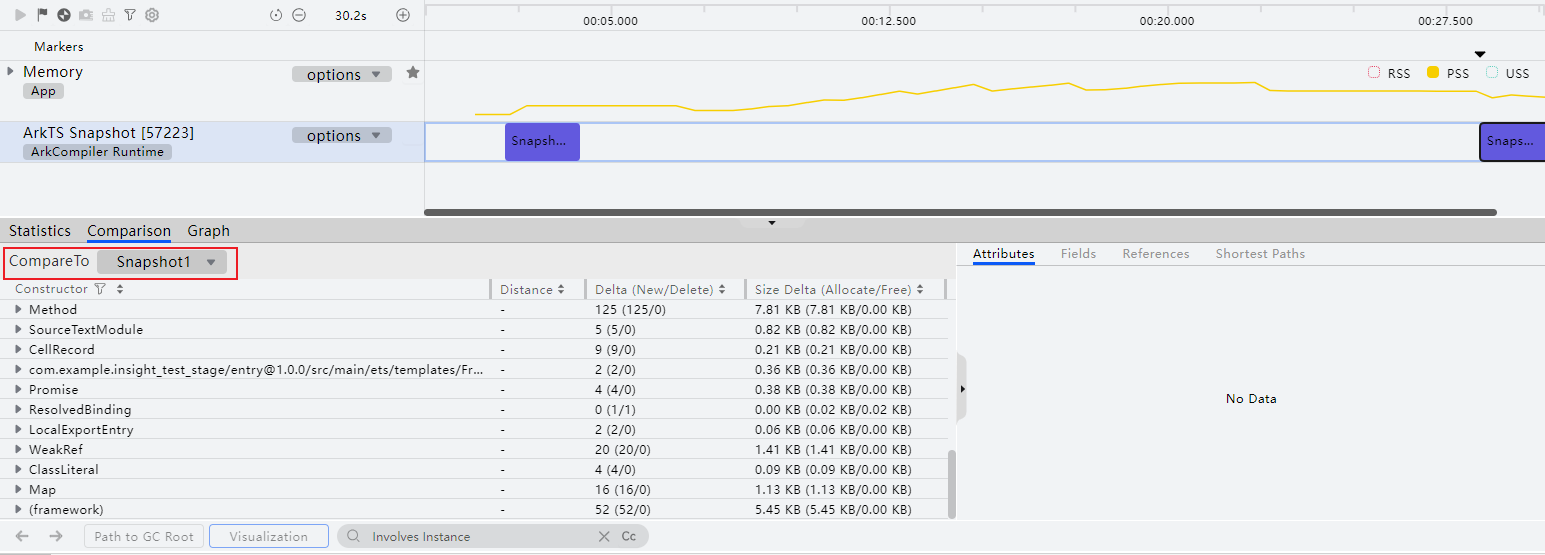Open the Shortest Paths tab
1545x555 pixels.
click(1260, 254)
